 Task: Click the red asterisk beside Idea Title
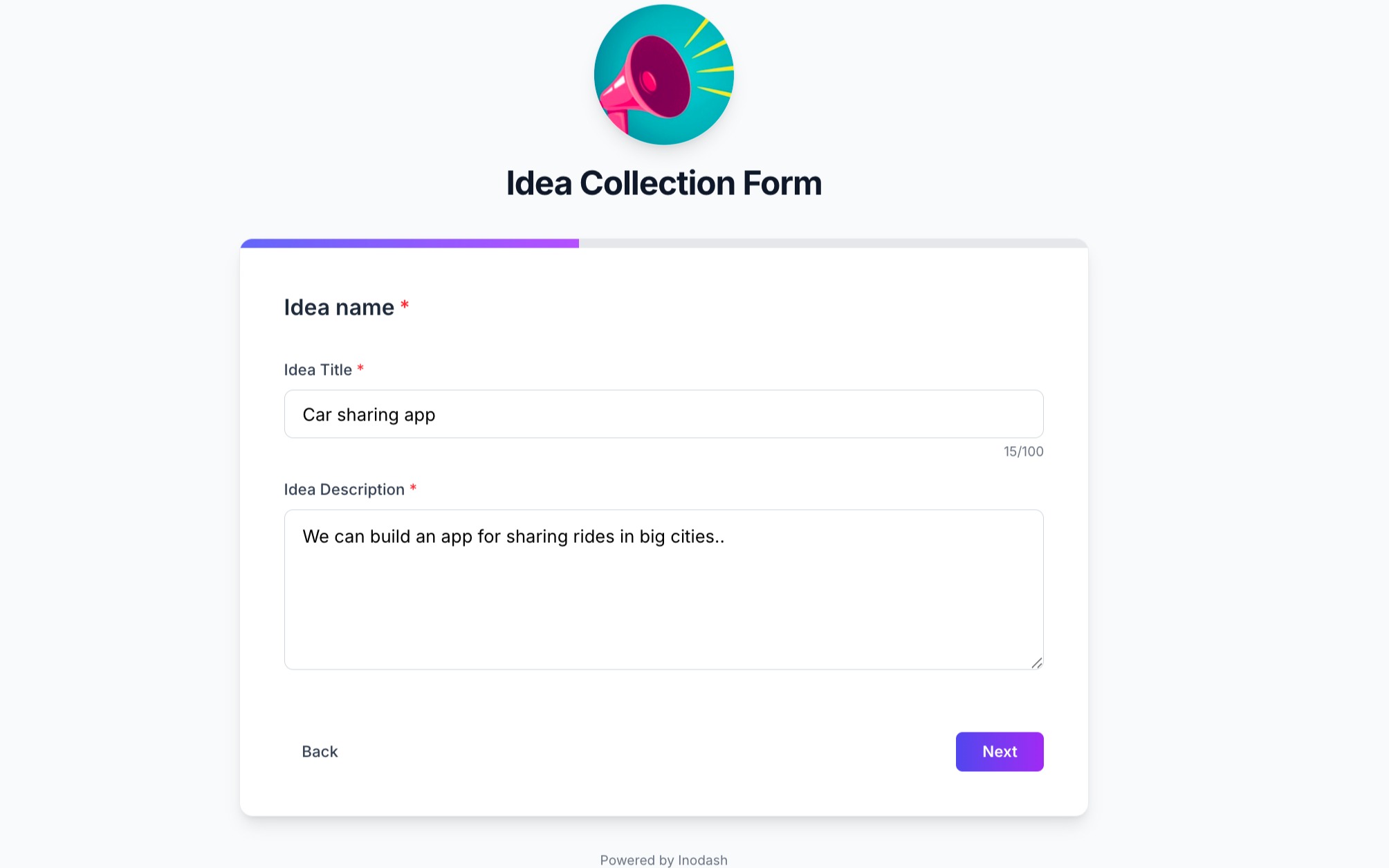[x=360, y=369]
